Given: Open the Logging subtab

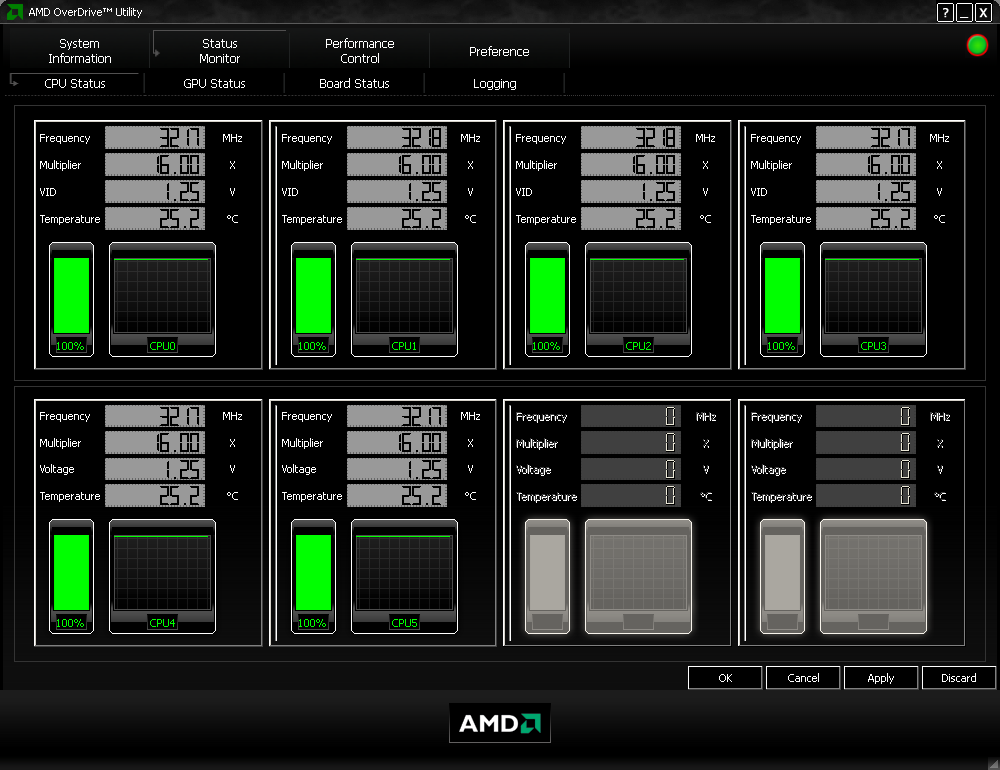Looking at the screenshot, I should click(495, 84).
